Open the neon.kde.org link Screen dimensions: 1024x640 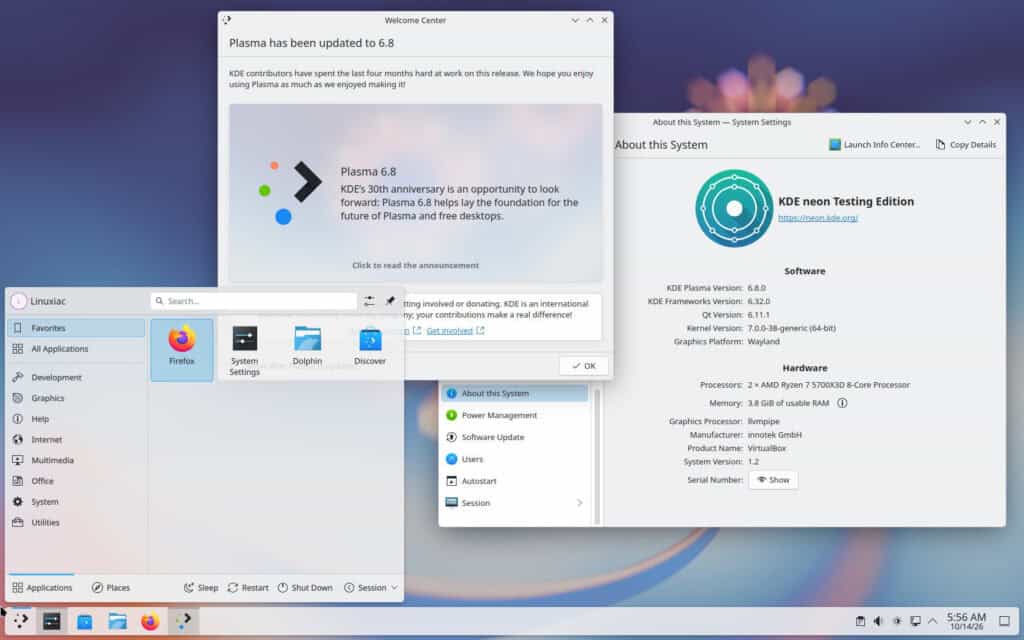click(x=818, y=218)
